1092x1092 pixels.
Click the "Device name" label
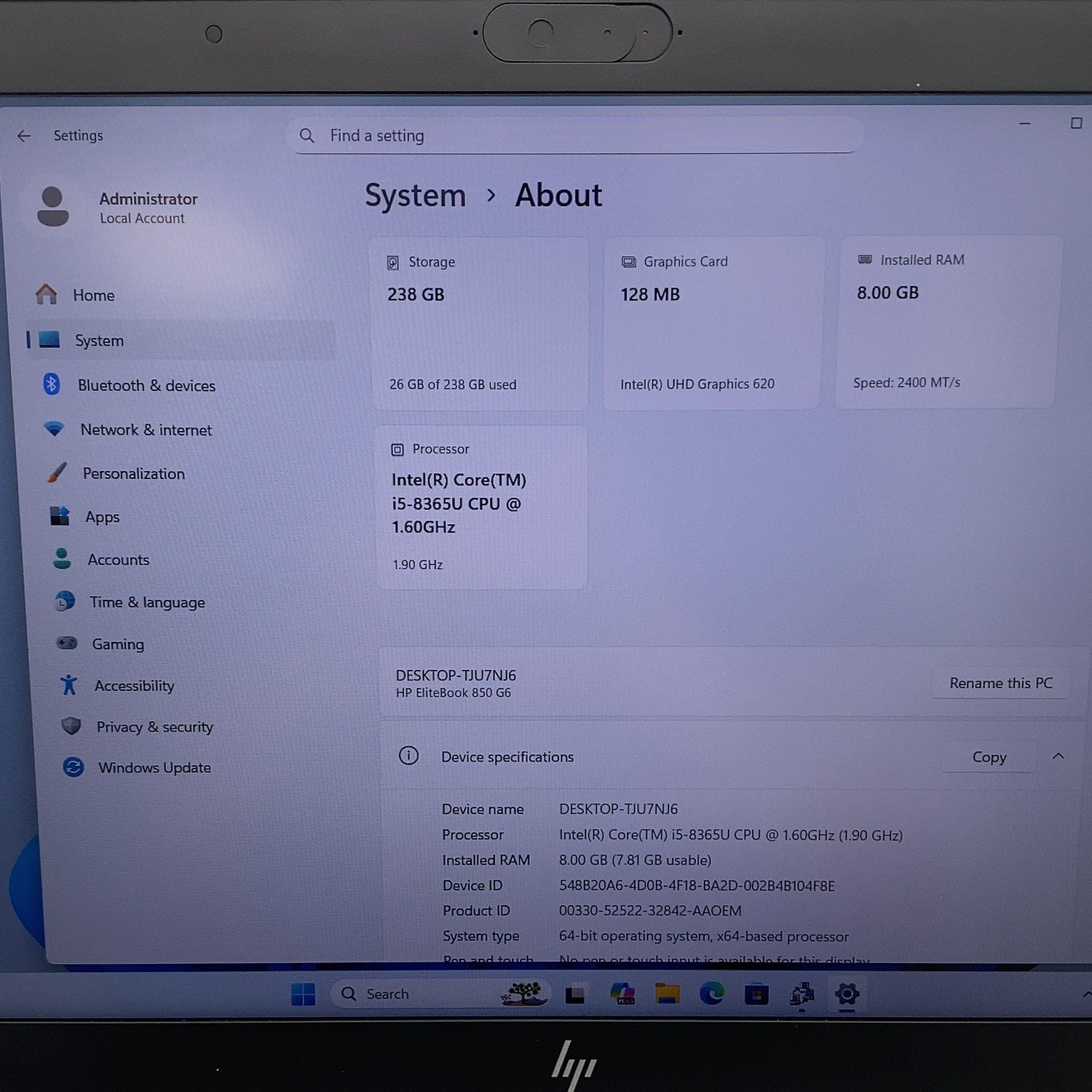click(483, 809)
